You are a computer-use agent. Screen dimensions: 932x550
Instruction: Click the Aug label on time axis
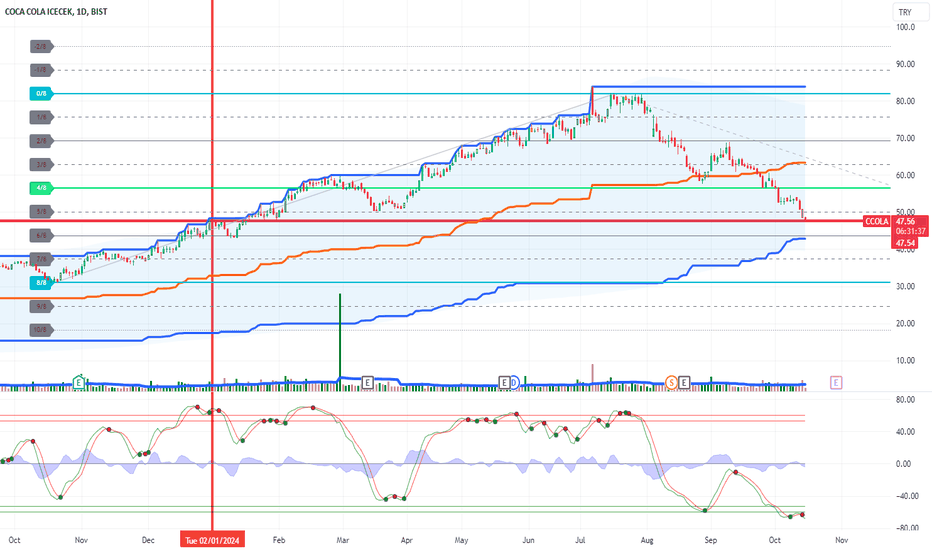647,540
